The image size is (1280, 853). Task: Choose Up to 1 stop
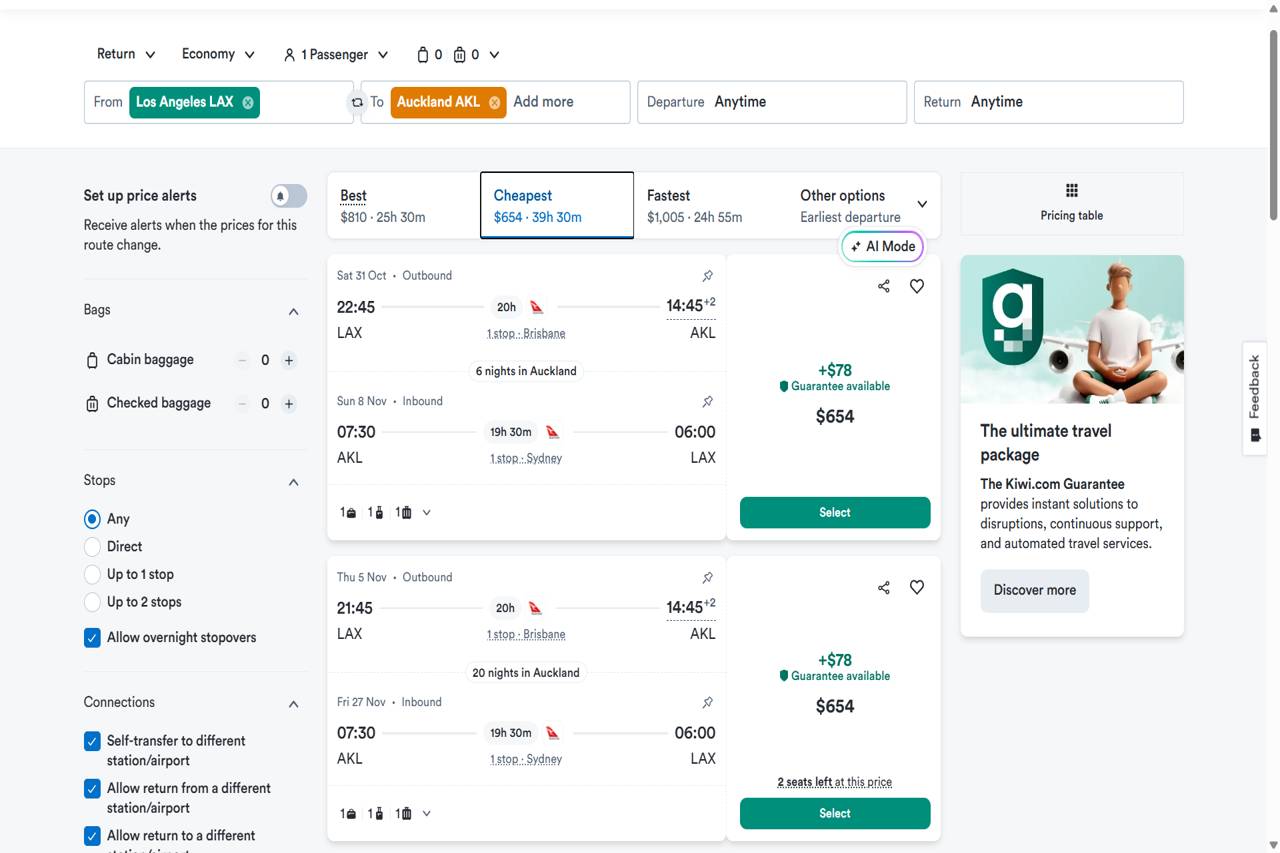click(92, 574)
